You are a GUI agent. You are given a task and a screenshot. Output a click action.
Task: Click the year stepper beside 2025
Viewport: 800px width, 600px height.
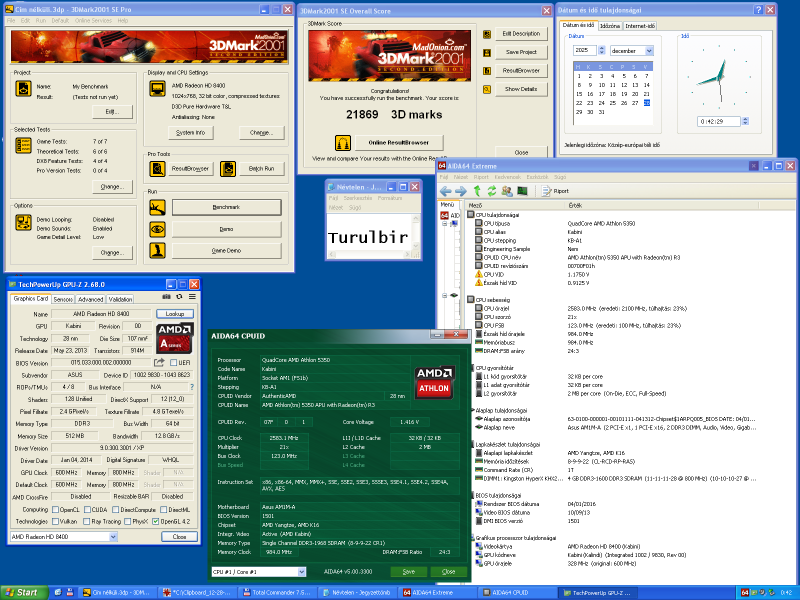602,50
